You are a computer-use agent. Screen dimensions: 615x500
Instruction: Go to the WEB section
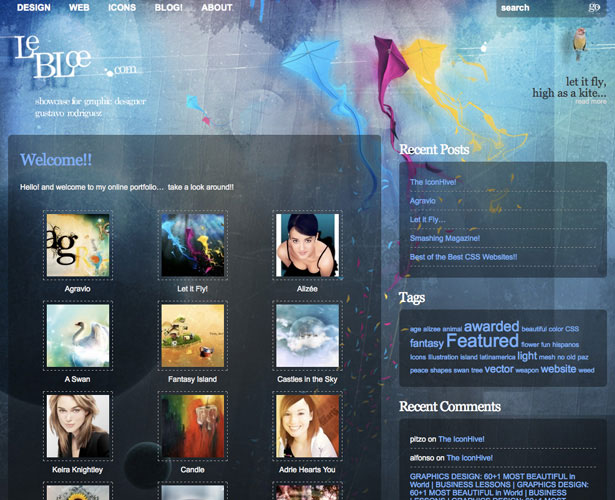(x=79, y=7)
